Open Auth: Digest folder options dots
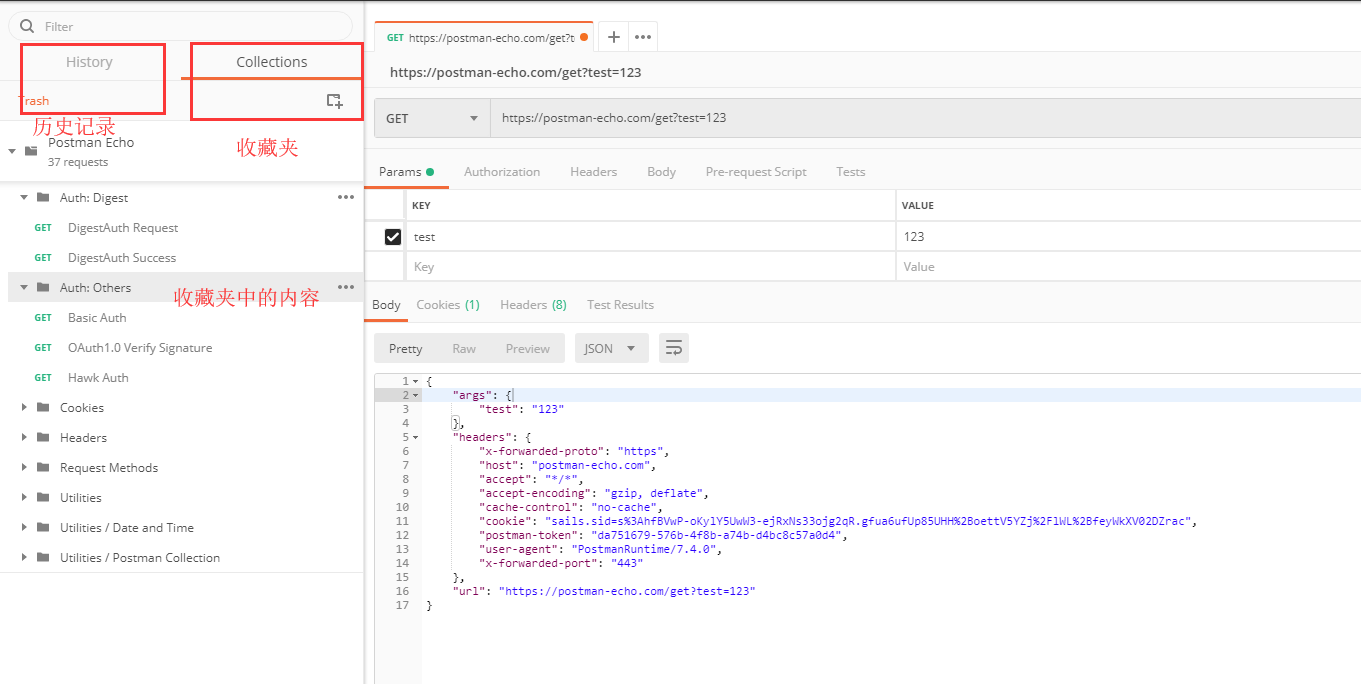The height and width of the screenshot is (684, 1361). pos(346,197)
